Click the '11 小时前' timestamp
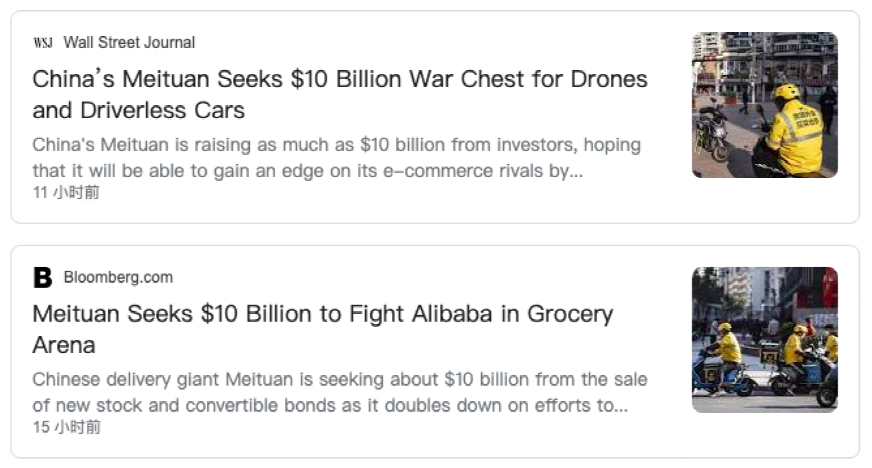This screenshot has width=872, height=468. (x=66, y=192)
